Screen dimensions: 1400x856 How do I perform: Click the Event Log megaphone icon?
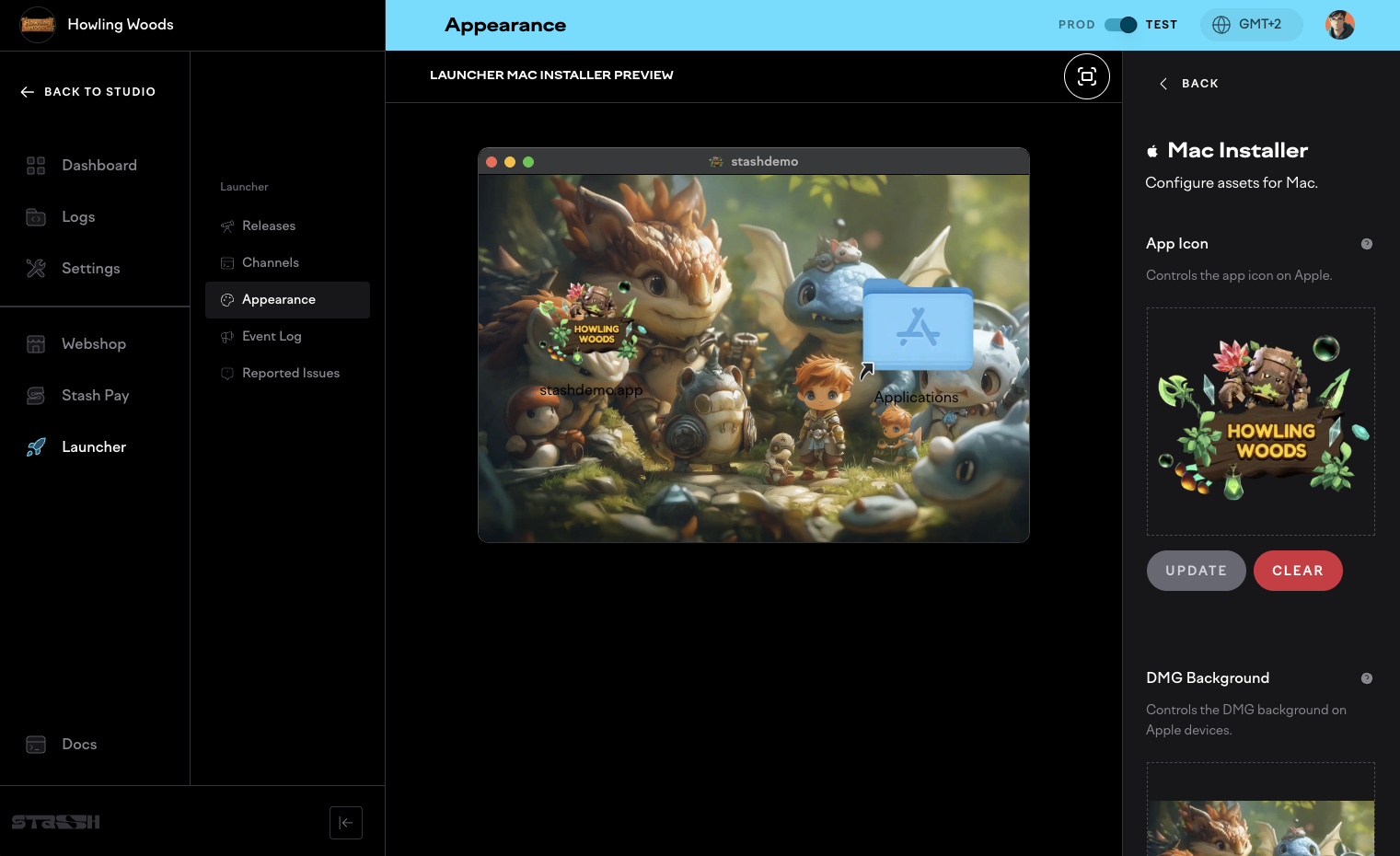pyautogui.click(x=227, y=337)
